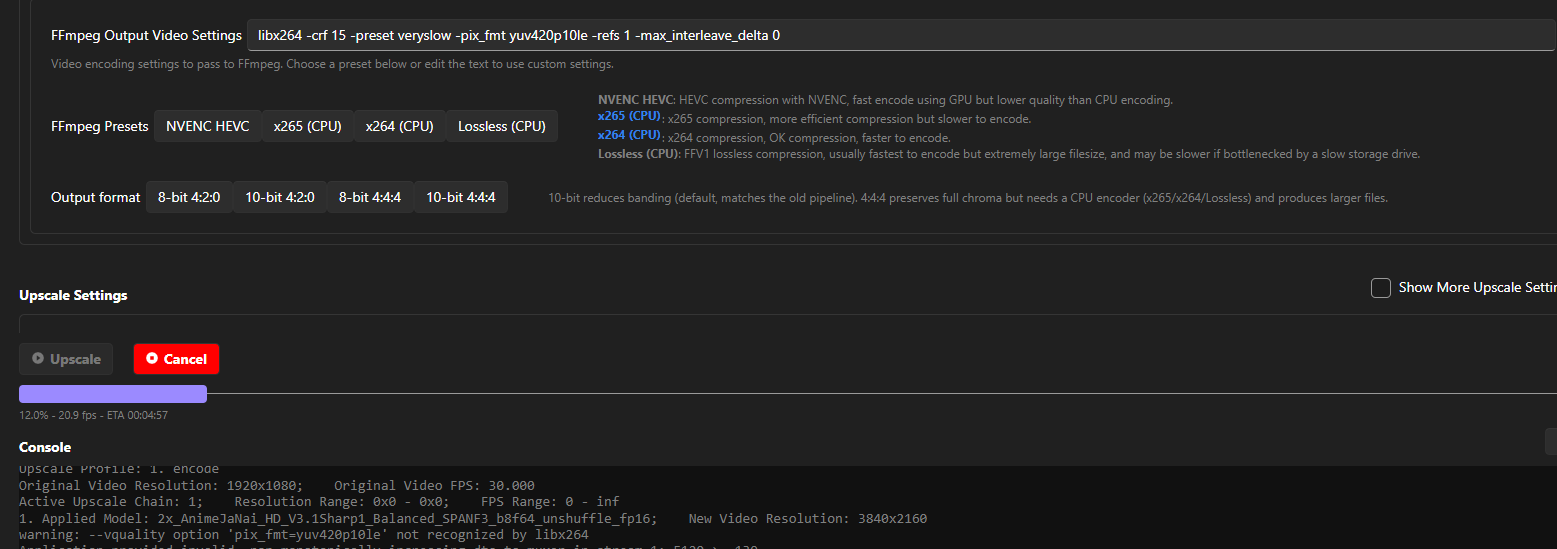Stop the job with the red Cancel button
The height and width of the screenshot is (549, 1557).
coord(176,359)
